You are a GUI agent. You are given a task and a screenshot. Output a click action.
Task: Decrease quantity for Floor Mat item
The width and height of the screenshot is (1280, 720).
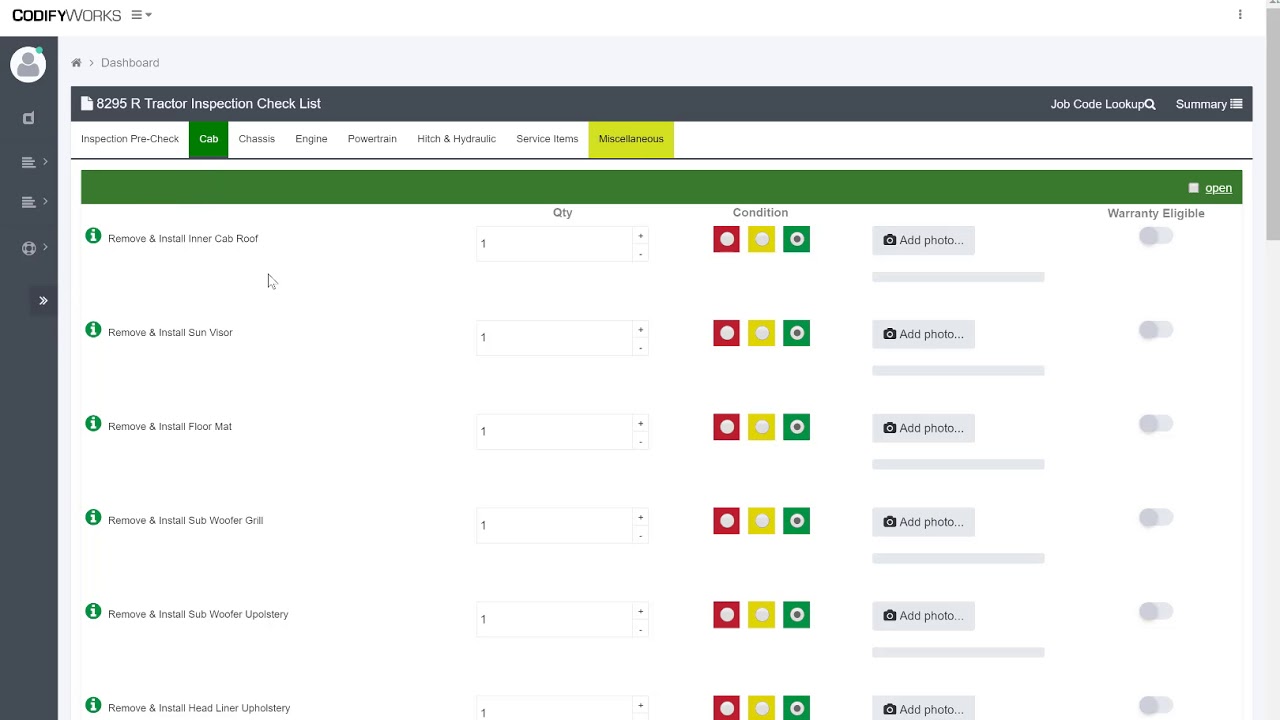tap(640, 442)
